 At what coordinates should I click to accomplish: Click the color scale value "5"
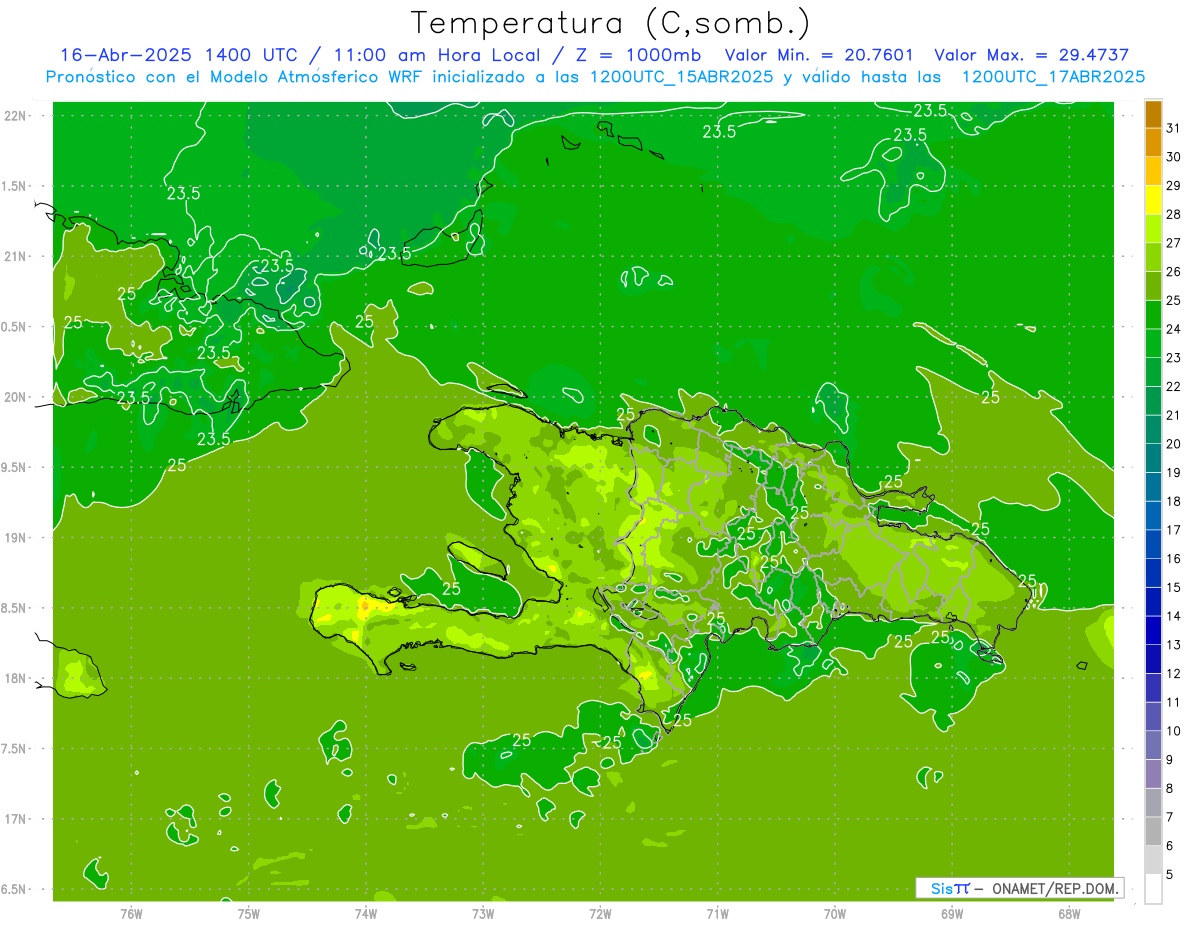[x=1170, y=874]
